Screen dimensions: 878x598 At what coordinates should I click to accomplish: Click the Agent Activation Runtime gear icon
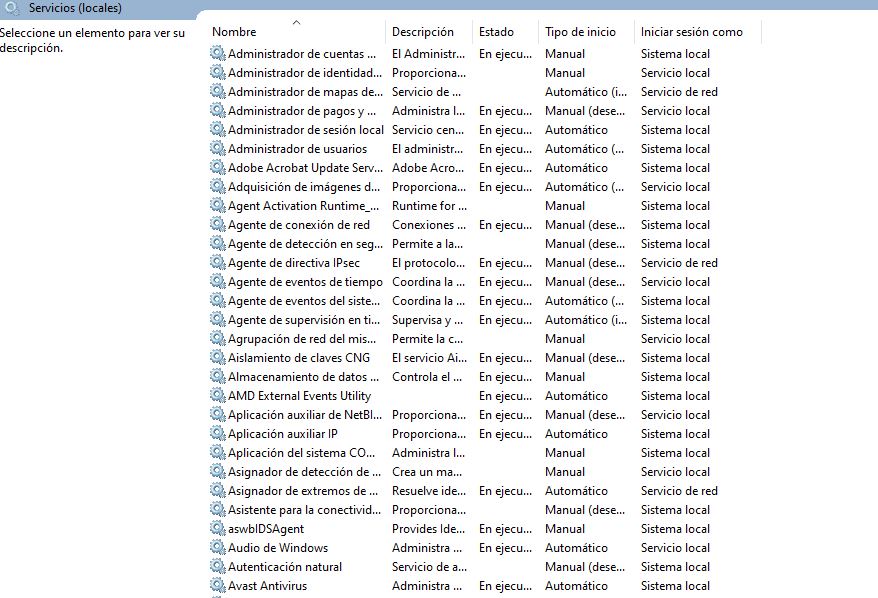click(x=217, y=205)
